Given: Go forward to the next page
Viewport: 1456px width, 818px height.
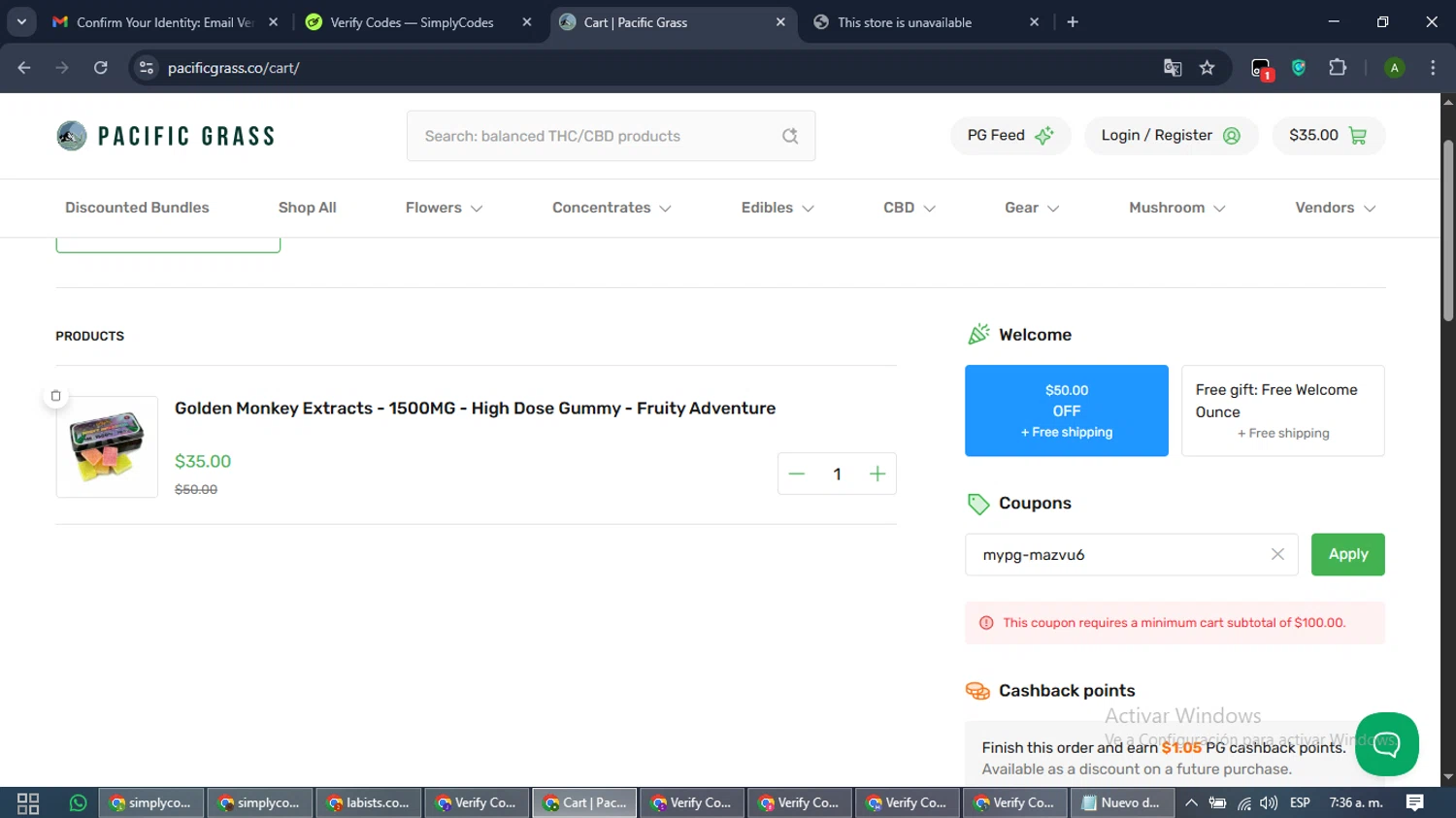Looking at the screenshot, I should click(62, 68).
